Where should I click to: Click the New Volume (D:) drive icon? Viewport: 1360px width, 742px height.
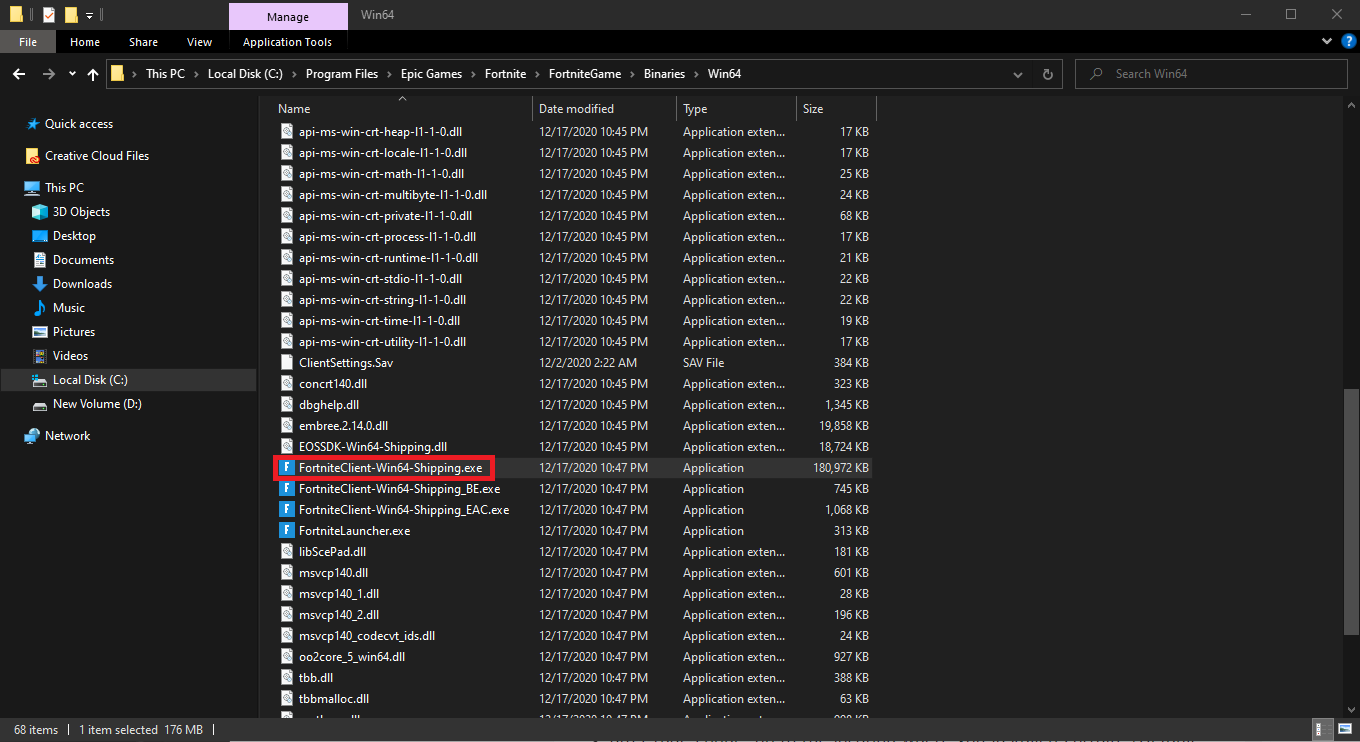coord(40,405)
